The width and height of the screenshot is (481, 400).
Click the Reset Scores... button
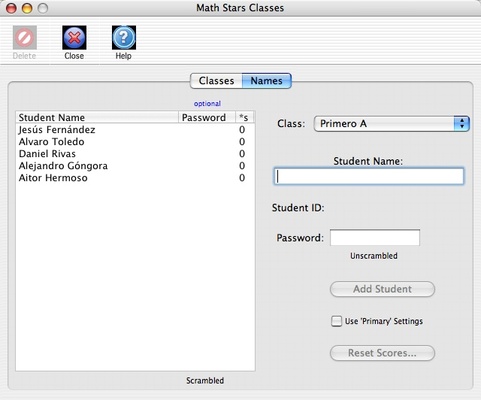click(382, 353)
